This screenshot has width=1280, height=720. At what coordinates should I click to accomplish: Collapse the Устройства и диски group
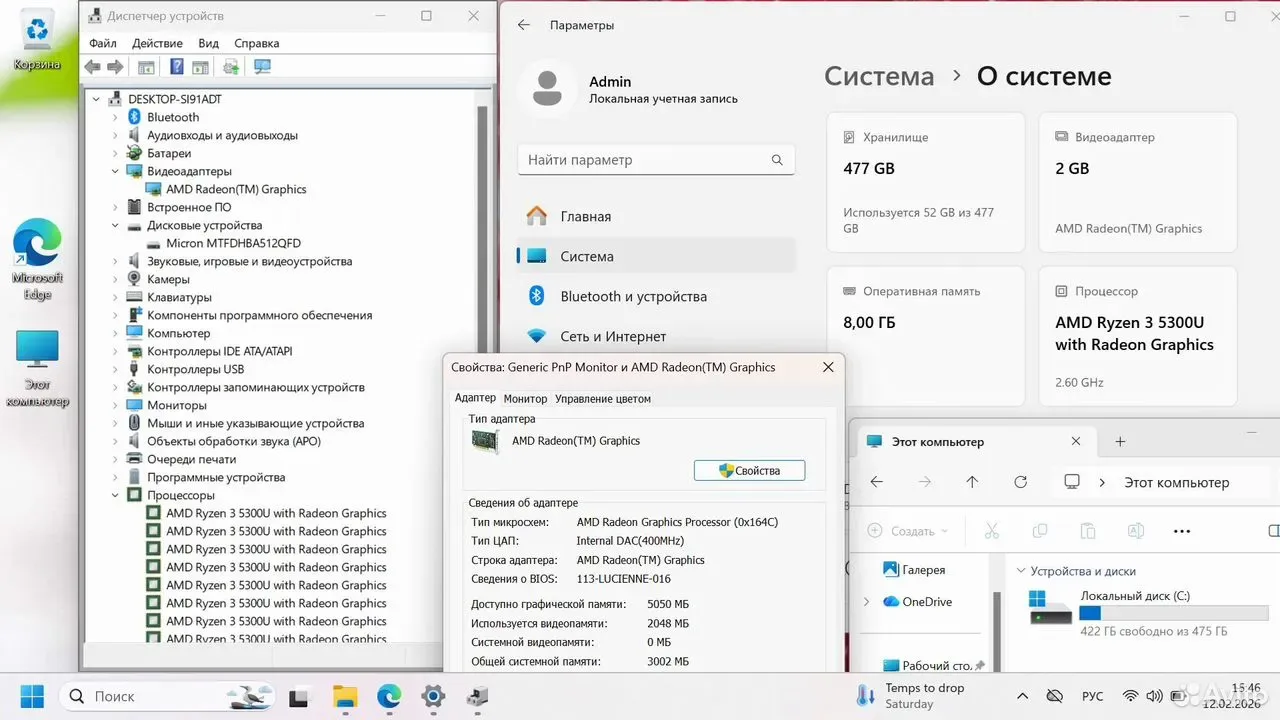[x=1020, y=571]
